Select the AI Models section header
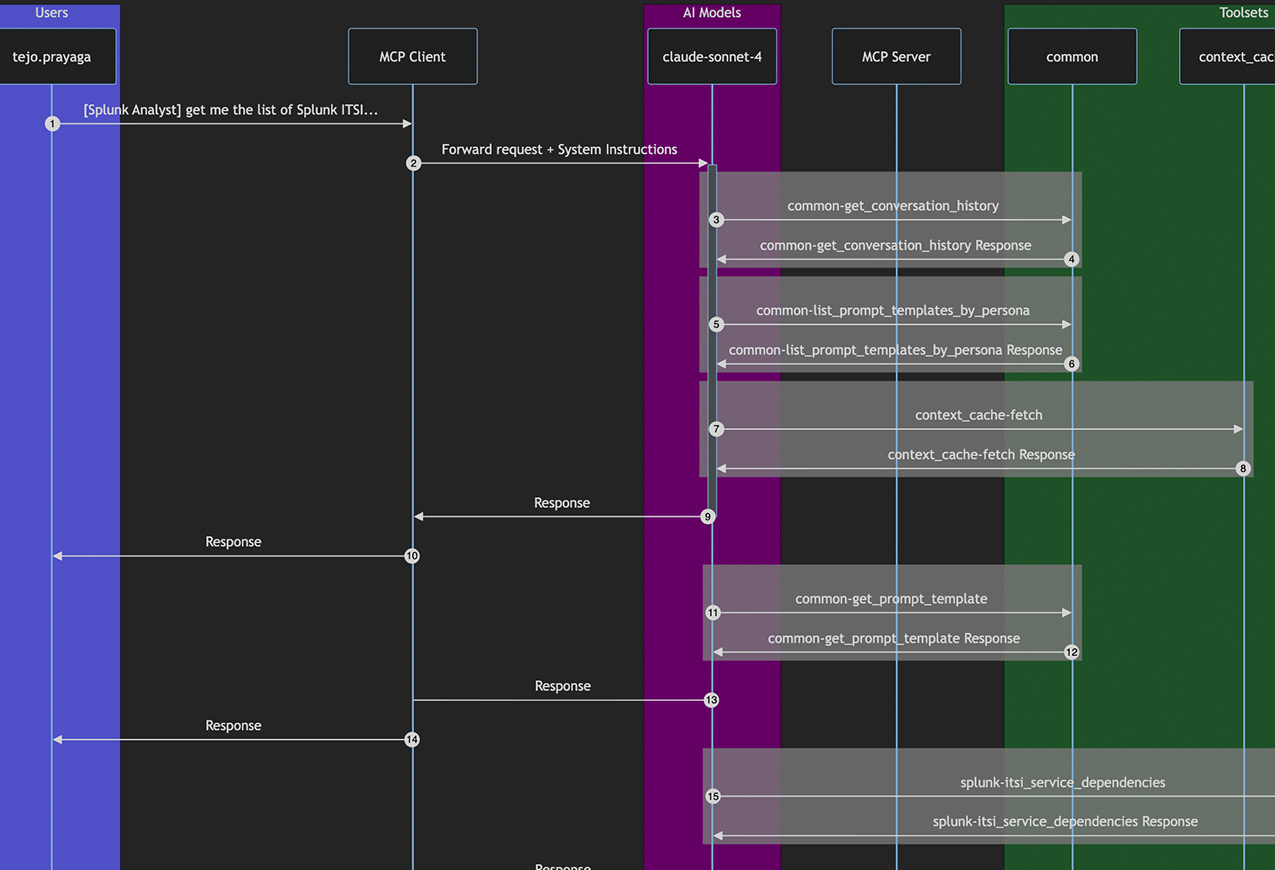1275x870 pixels. click(711, 12)
